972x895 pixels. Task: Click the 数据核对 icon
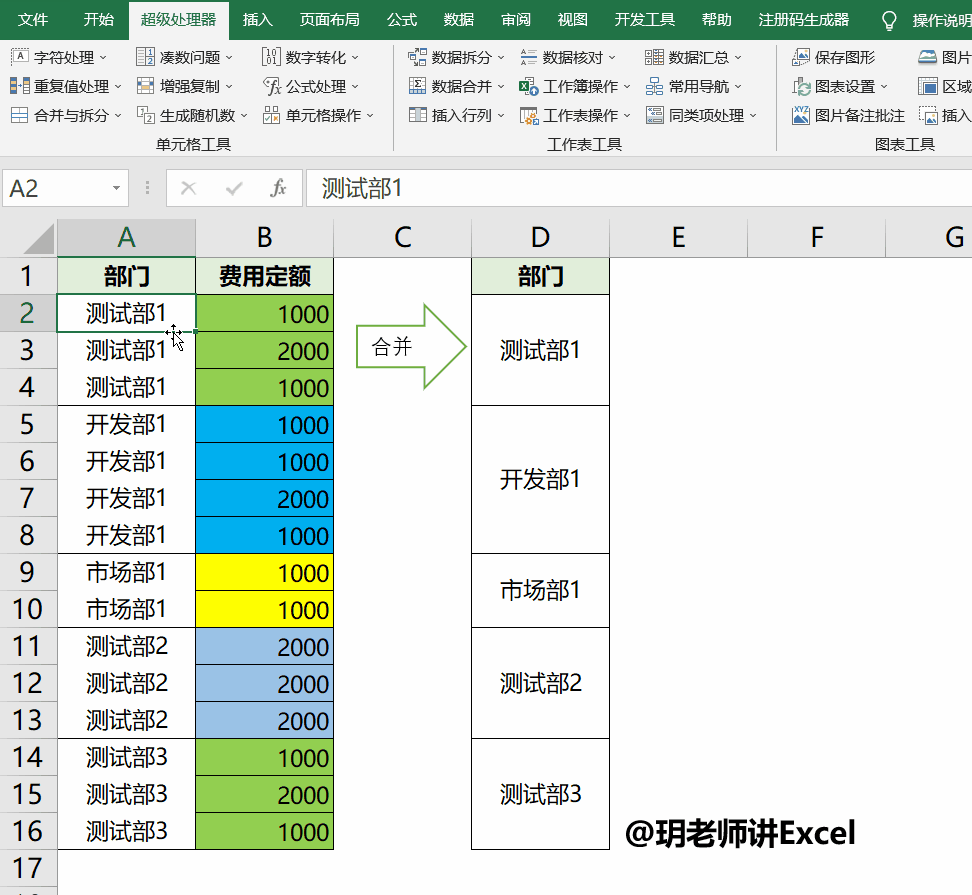(529, 57)
